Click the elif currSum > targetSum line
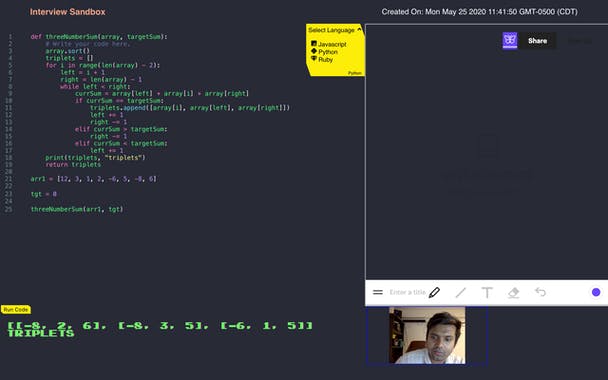608x380 pixels. pyautogui.click(x=121, y=129)
